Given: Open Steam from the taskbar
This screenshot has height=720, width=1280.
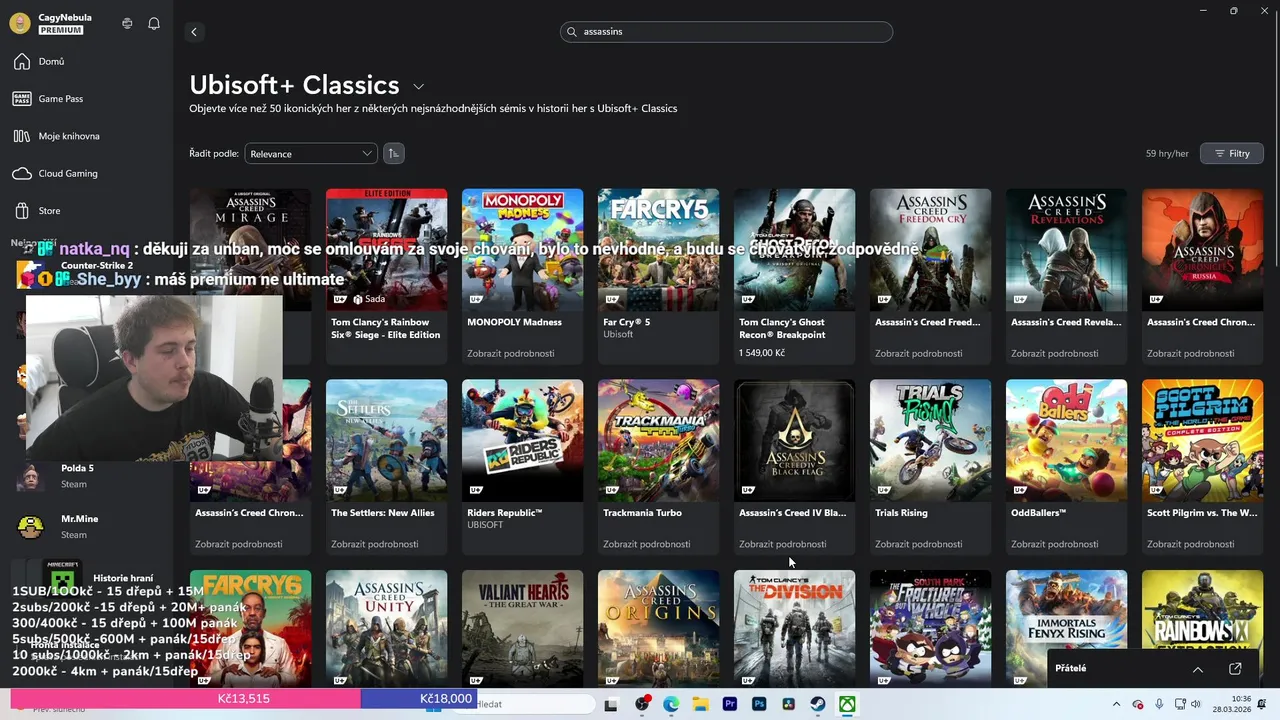Looking at the screenshot, I should tap(818, 704).
